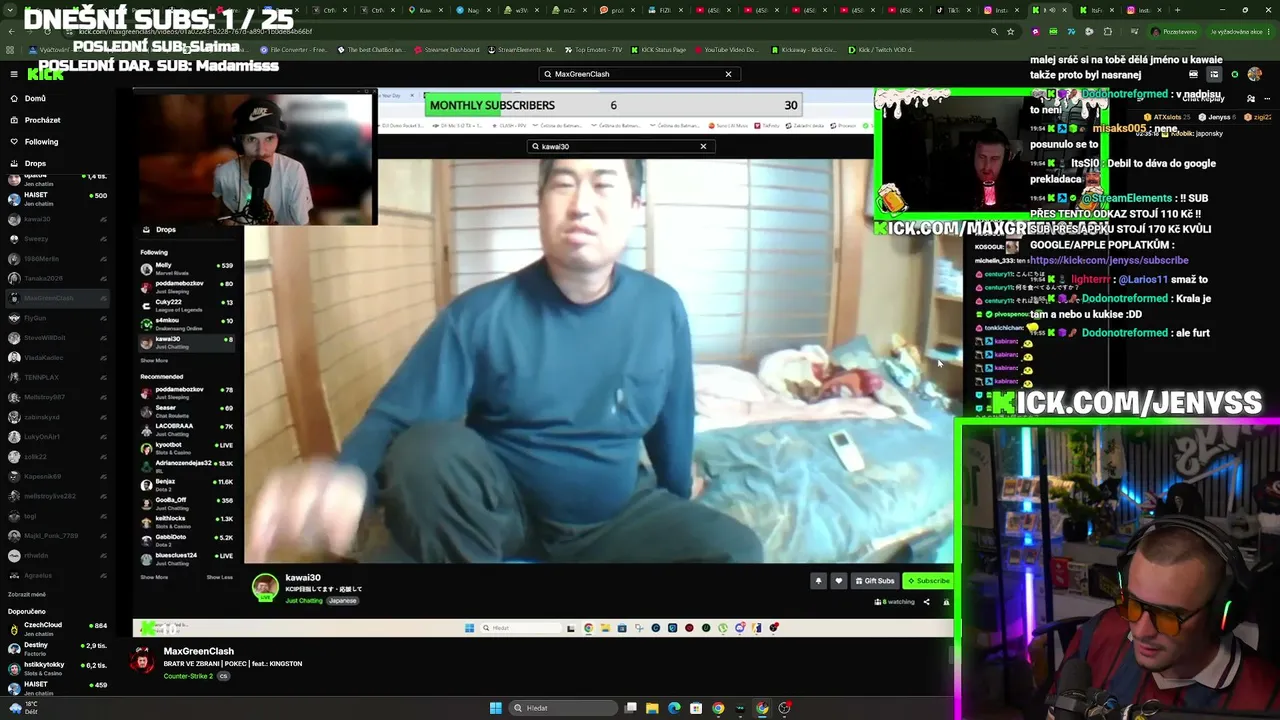Open the KICK Status Page bookmark
This screenshot has width=1280, height=720.
point(657,50)
